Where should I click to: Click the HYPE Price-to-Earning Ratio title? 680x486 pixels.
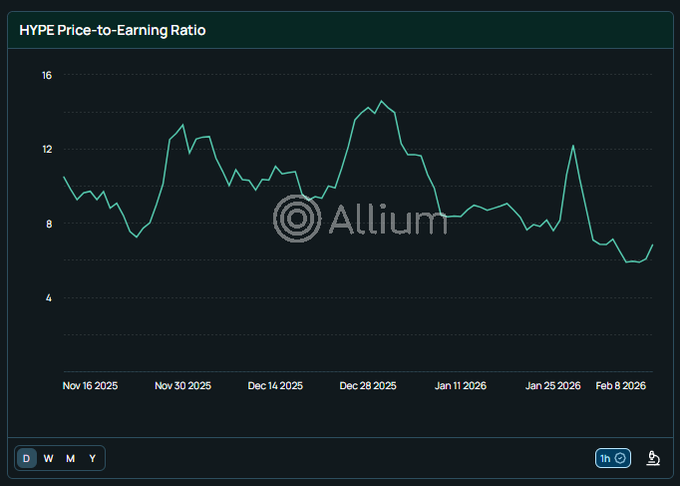(x=113, y=30)
